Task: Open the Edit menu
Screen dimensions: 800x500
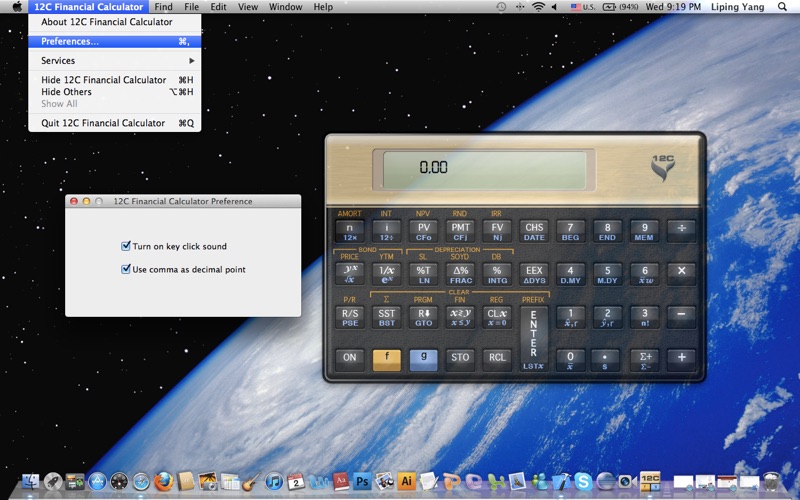Action: point(218,7)
